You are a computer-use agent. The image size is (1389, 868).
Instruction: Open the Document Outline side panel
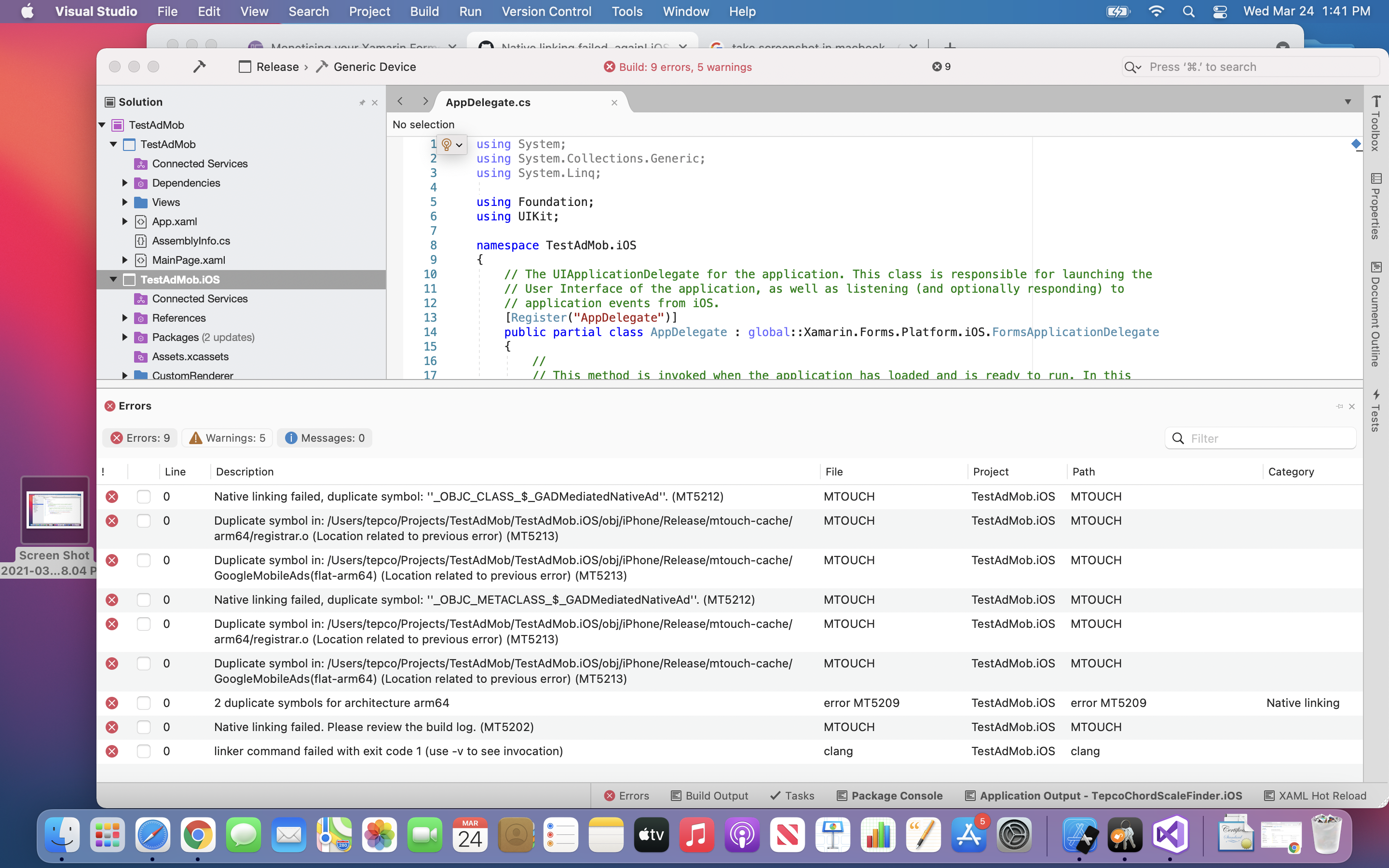1376,314
